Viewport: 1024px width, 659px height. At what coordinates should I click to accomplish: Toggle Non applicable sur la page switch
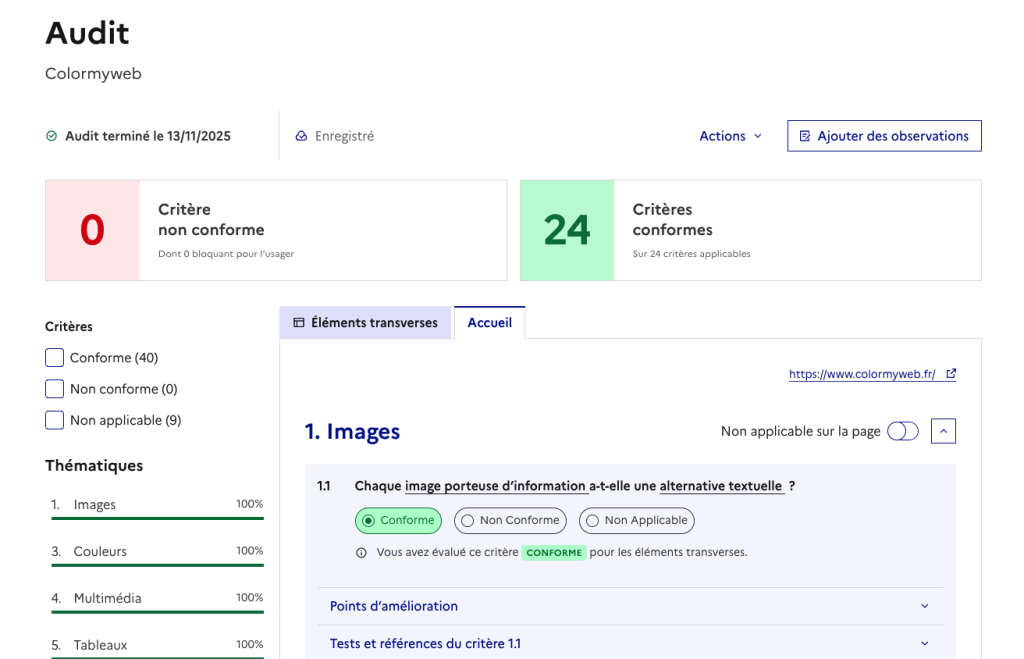tap(902, 431)
